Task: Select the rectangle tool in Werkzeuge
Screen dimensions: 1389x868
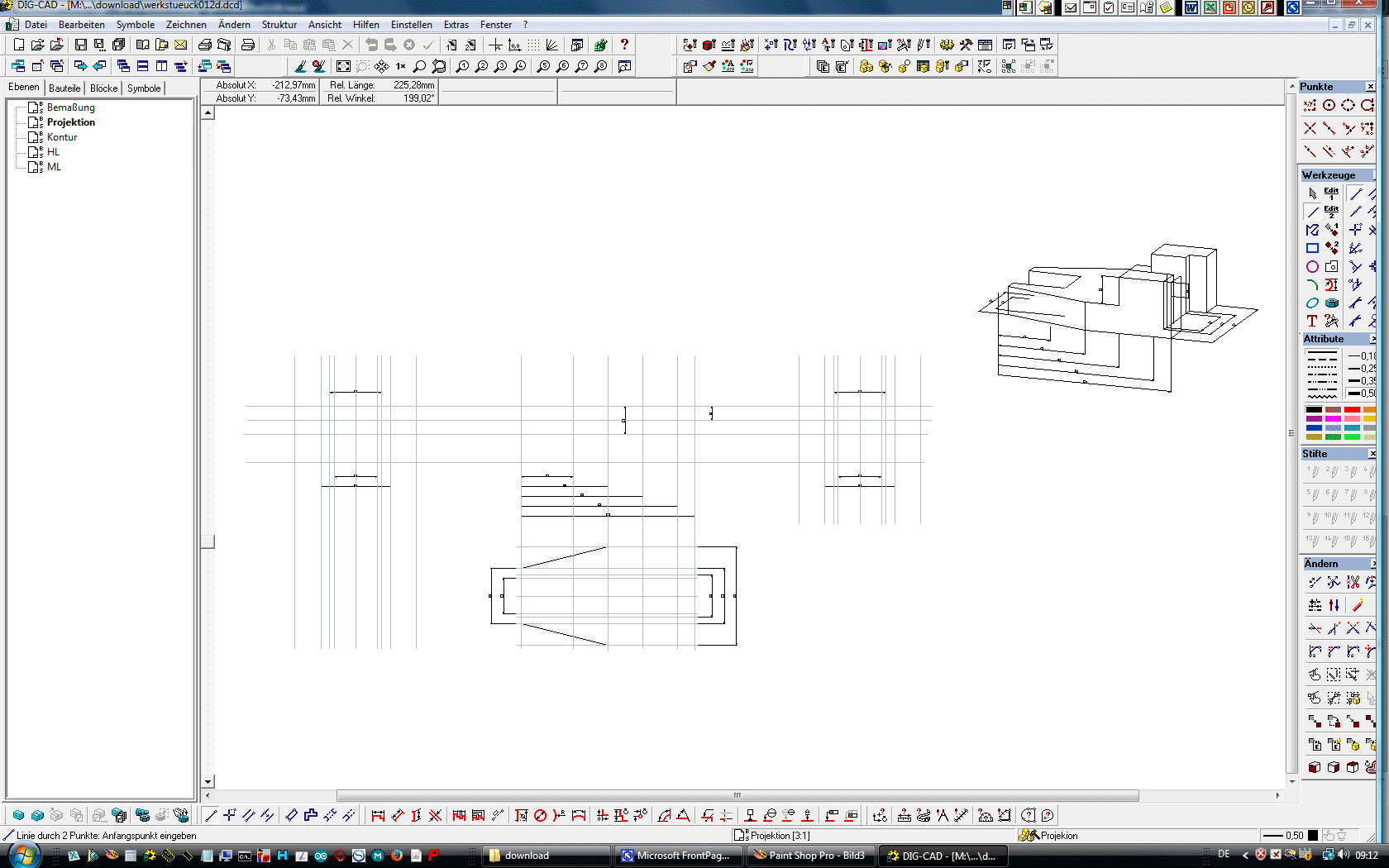Action: [x=1312, y=248]
